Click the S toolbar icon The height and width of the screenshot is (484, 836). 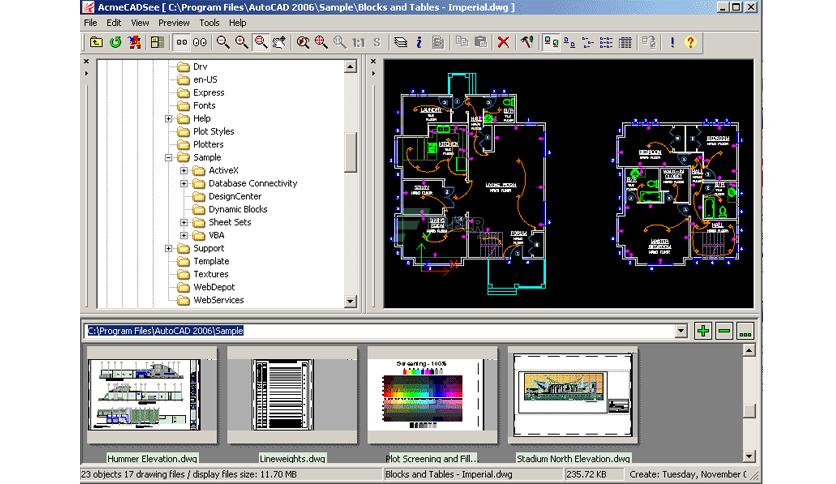(377, 42)
